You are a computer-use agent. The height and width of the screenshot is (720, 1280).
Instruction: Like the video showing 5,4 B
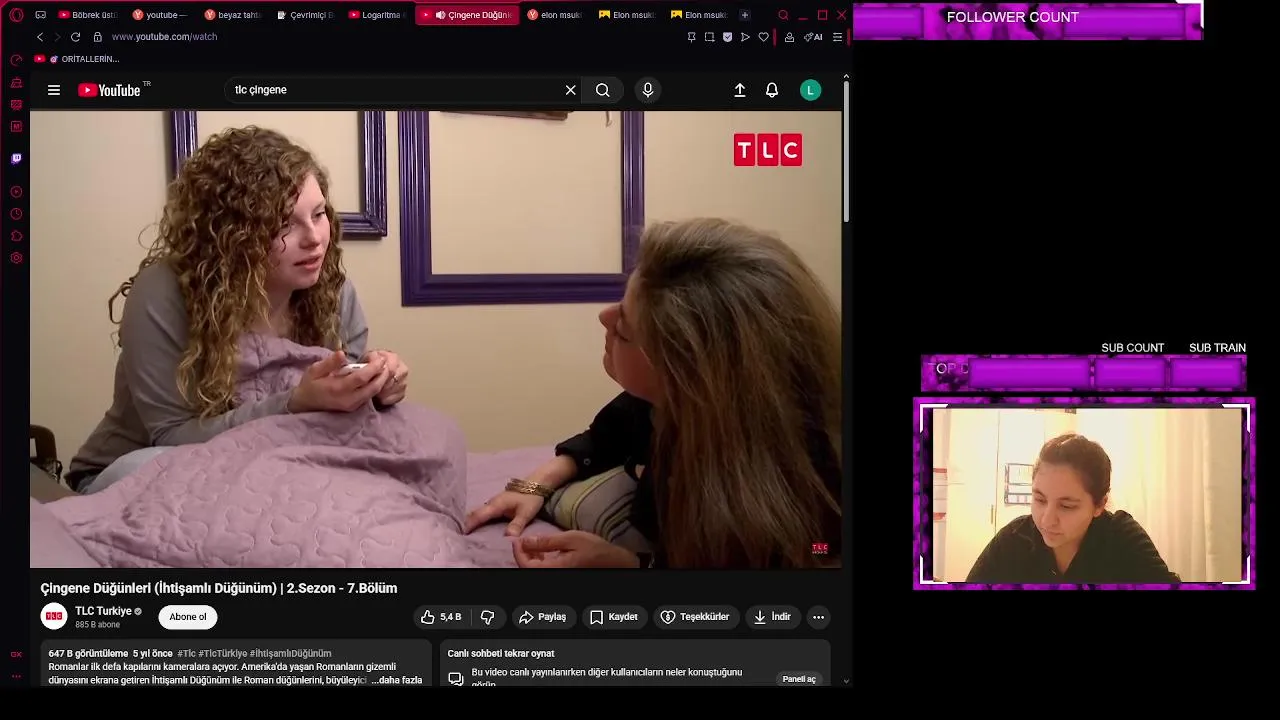[x=440, y=617]
